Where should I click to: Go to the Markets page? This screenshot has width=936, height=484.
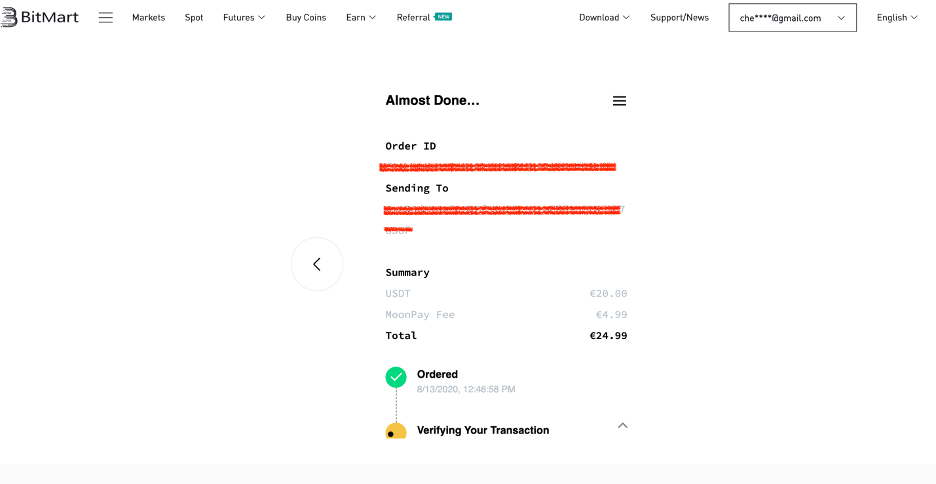[x=148, y=17]
